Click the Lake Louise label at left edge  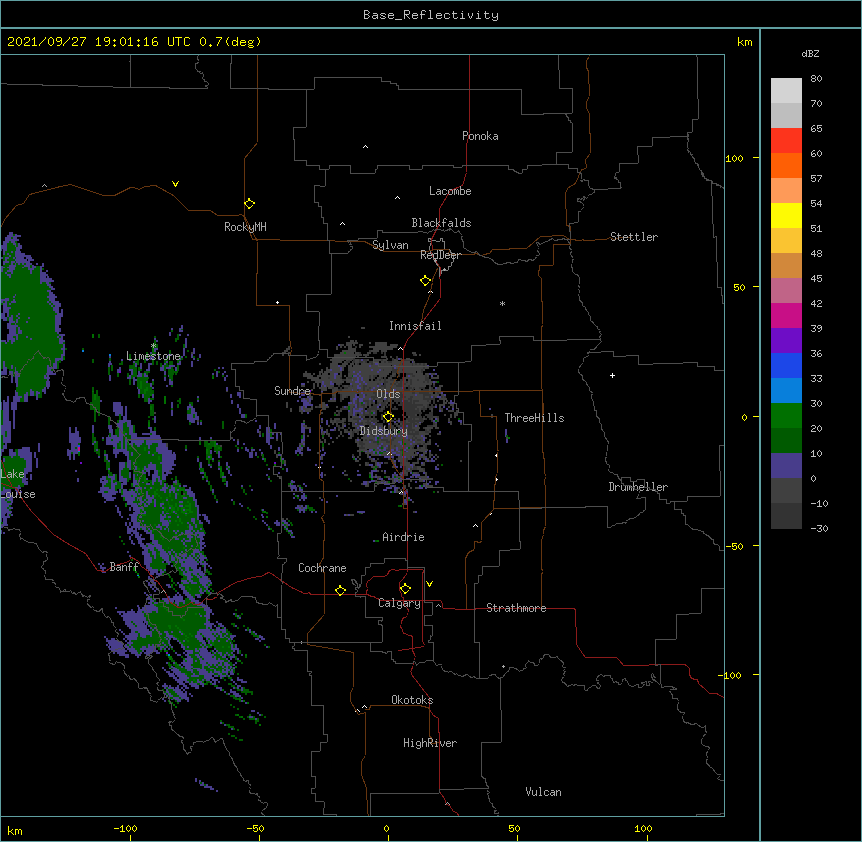click(18, 484)
